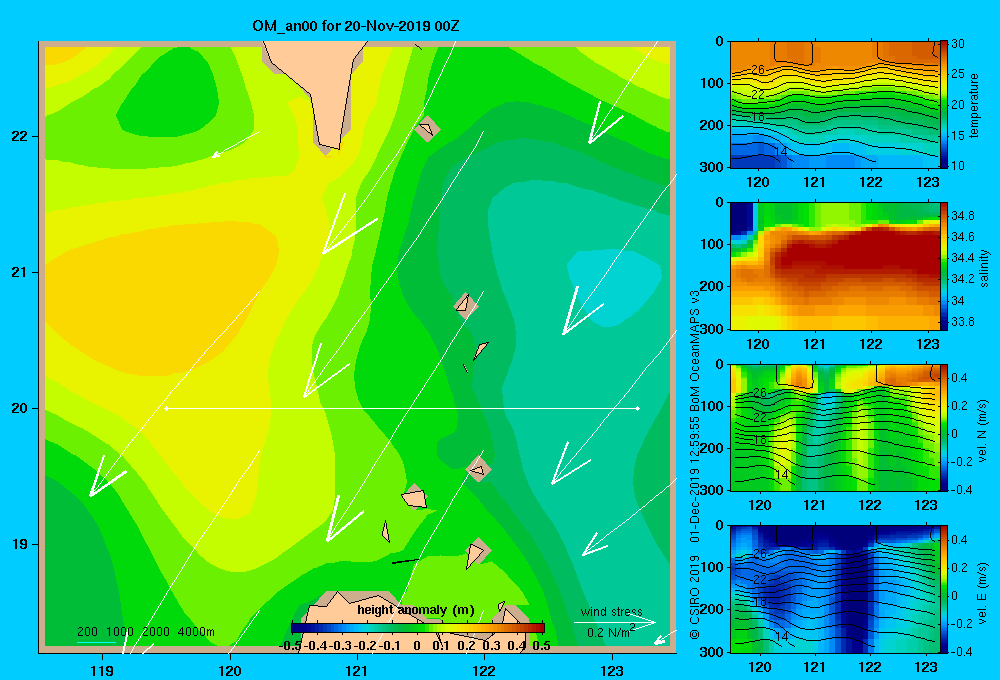The width and height of the screenshot is (1000, 680).
Task: Click the 'vel. N (m/s)' vertical label
Action: 983,431
